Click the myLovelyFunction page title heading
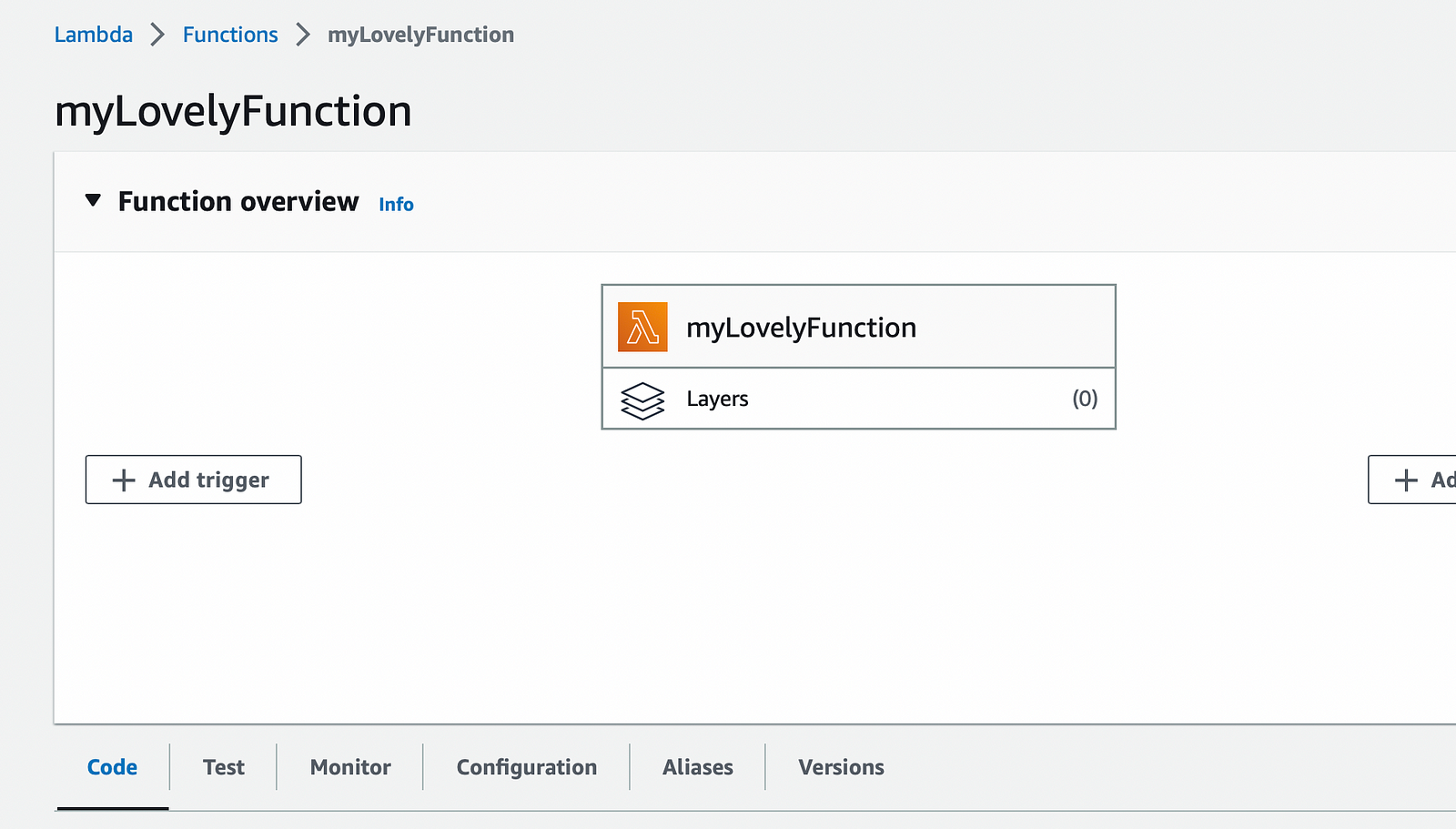The image size is (1456, 829). [233, 111]
